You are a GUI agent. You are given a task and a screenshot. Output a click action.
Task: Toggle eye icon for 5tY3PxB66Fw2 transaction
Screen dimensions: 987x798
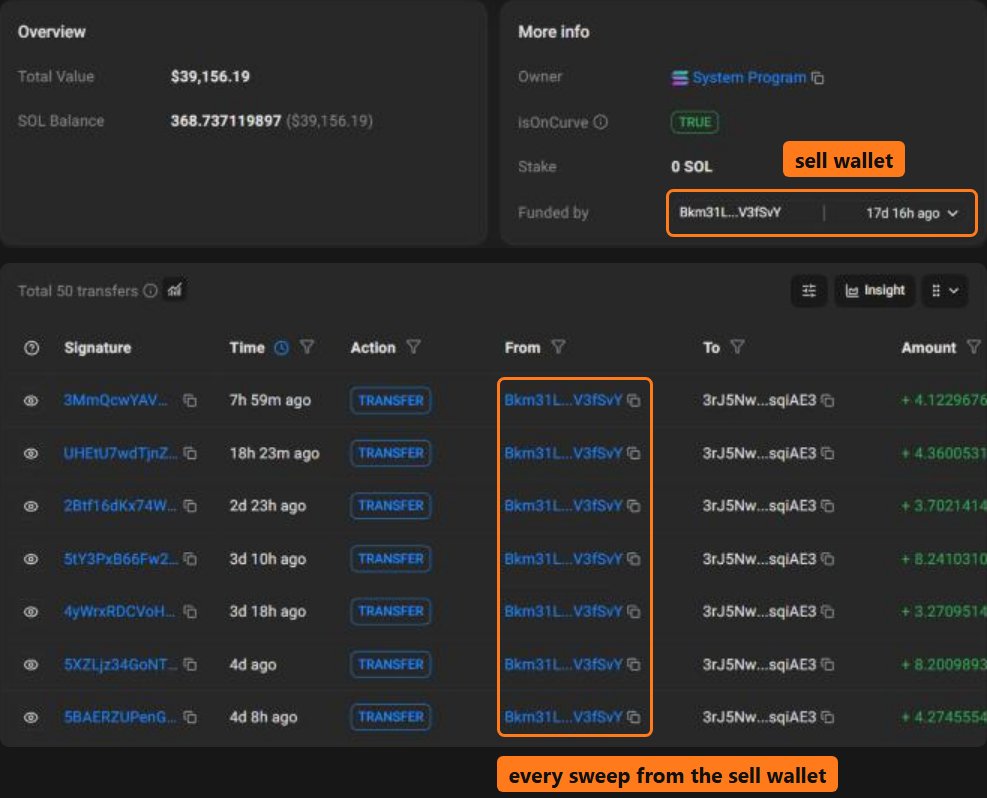(x=31, y=559)
